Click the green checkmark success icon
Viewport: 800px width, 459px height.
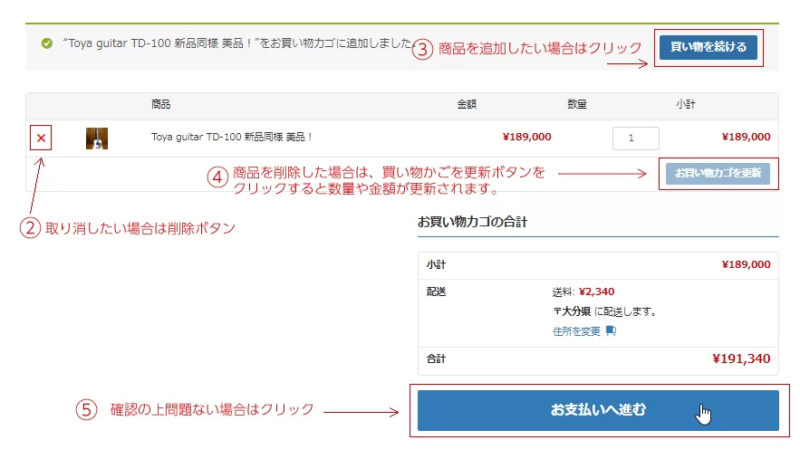[47, 43]
